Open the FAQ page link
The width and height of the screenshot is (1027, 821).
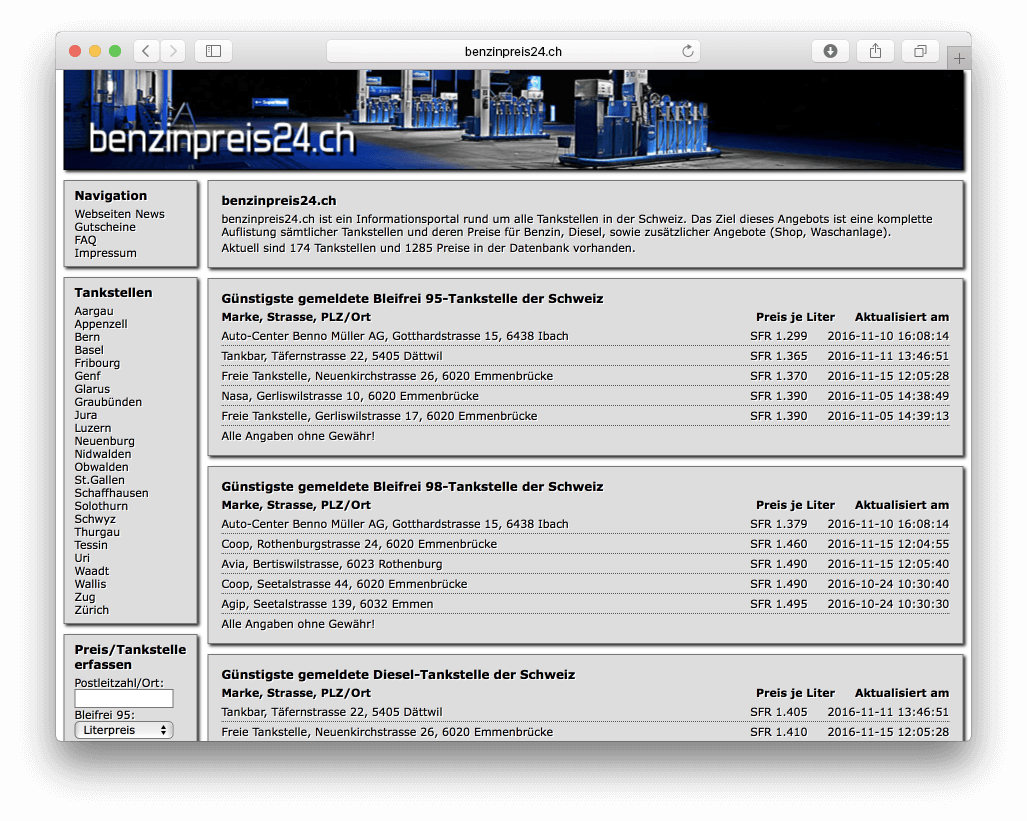pyautogui.click(x=85, y=240)
